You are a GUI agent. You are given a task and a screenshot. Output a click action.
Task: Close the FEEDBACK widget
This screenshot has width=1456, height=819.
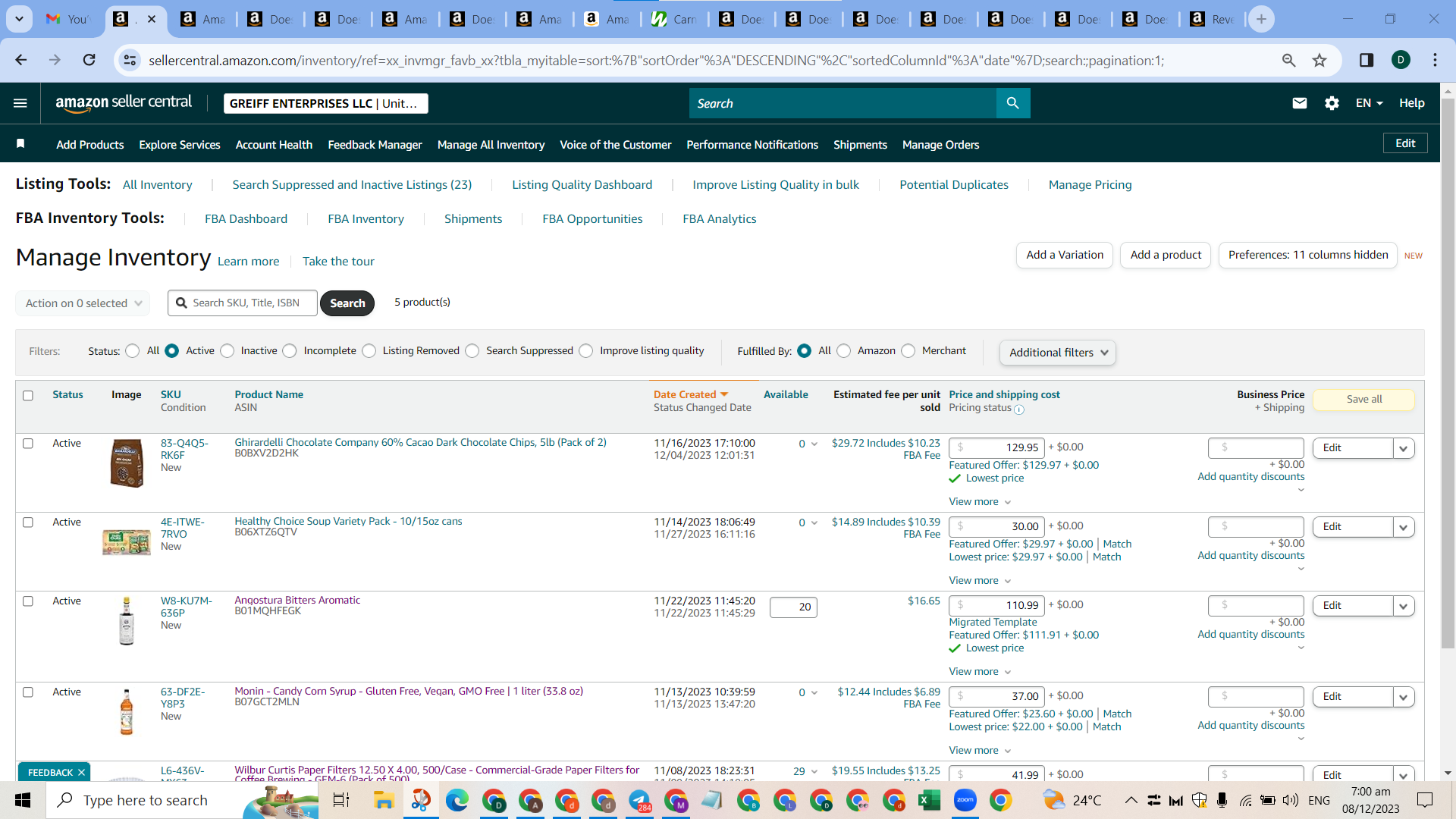[x=81, y=773]
